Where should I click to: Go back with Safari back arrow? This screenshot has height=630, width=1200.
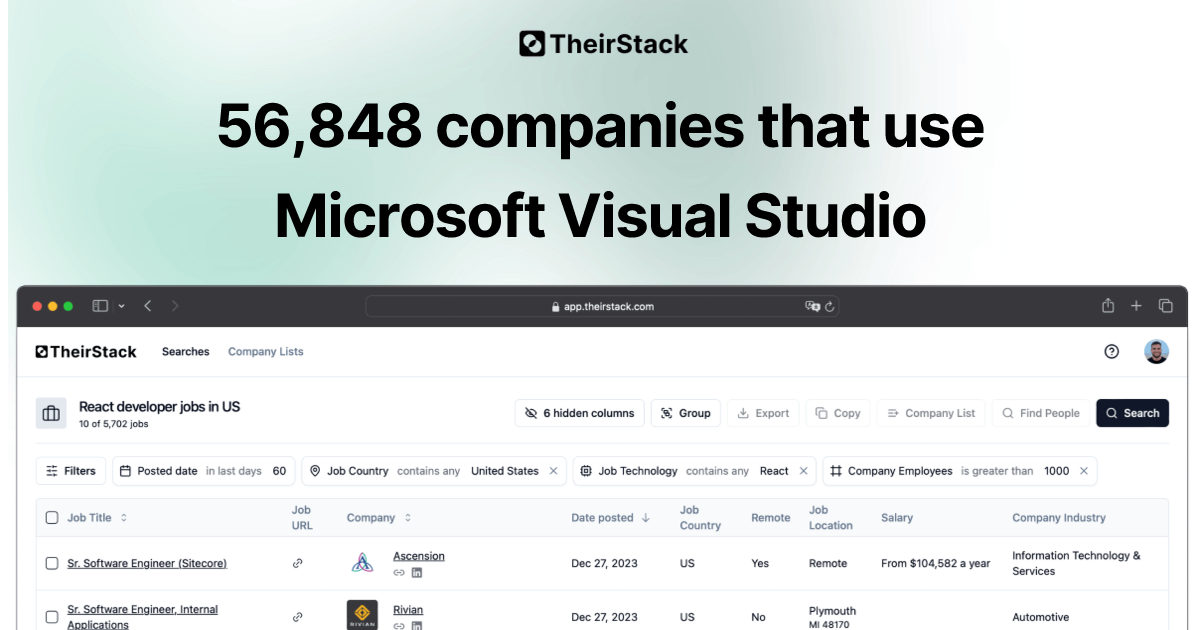[x=147, y=306]
